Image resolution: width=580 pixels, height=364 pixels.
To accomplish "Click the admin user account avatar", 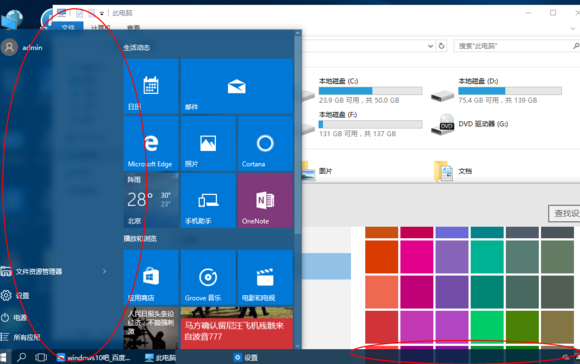I will click(9, 47).
